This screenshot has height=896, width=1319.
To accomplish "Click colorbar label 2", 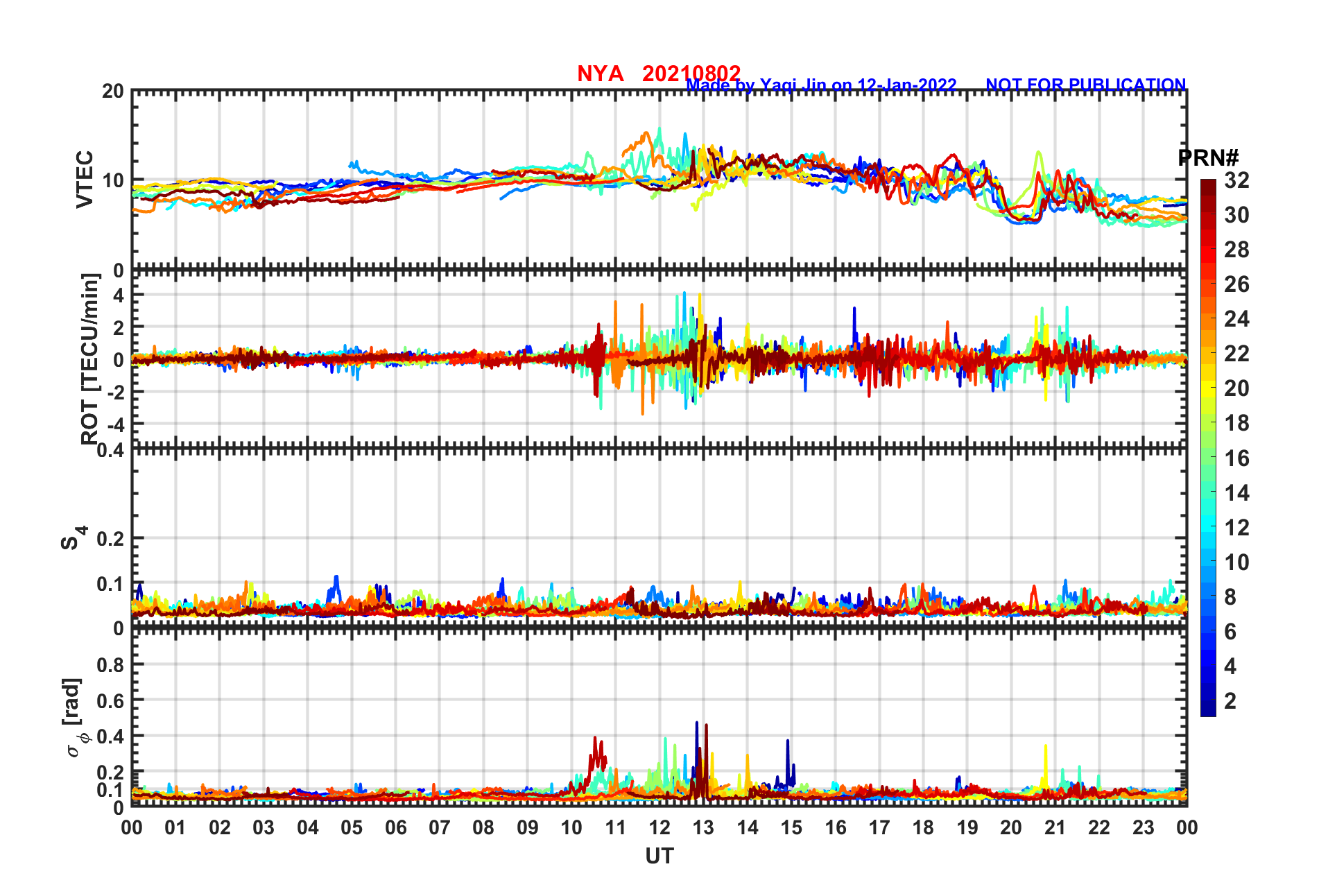I will click(x=1230, y=701).
